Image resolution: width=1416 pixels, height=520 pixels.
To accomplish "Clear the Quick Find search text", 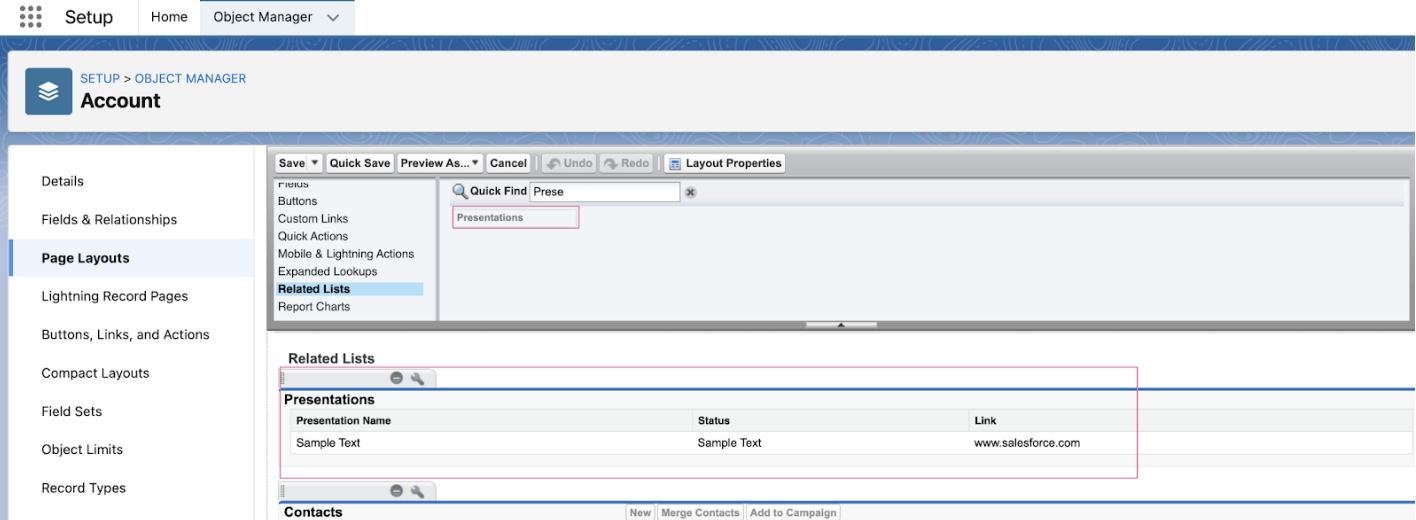I will point(690,192).
